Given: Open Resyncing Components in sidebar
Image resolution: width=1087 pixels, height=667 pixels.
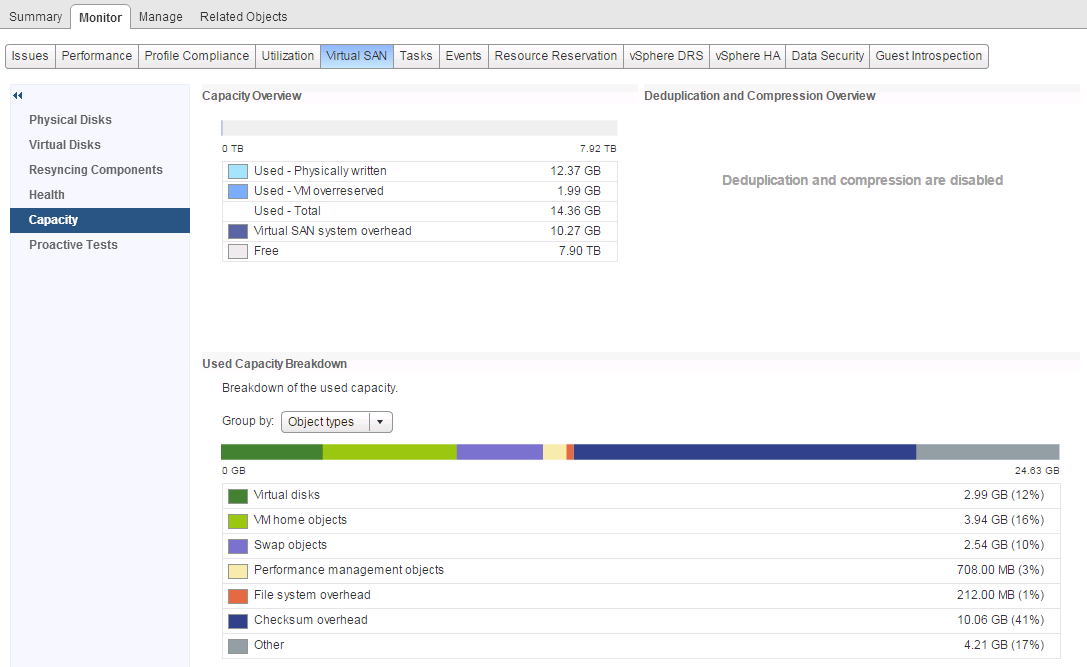Looking at the screenshot, I should [100, 170].
